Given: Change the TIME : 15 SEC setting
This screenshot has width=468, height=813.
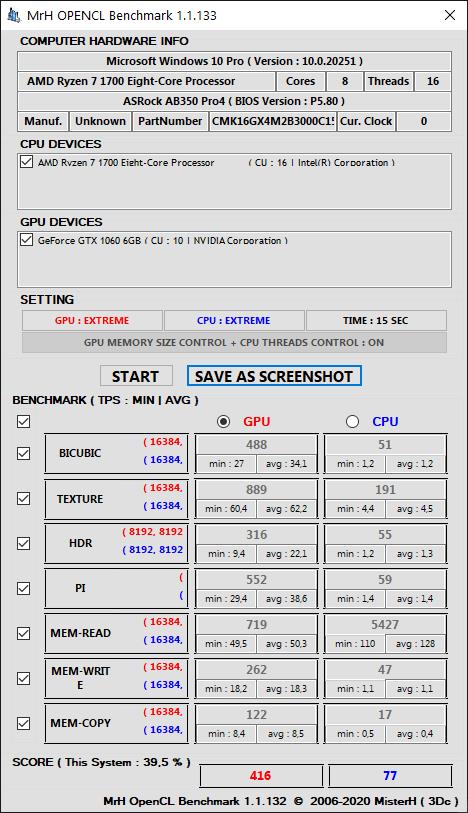Looking at the screenshot, I should point(376,320).
